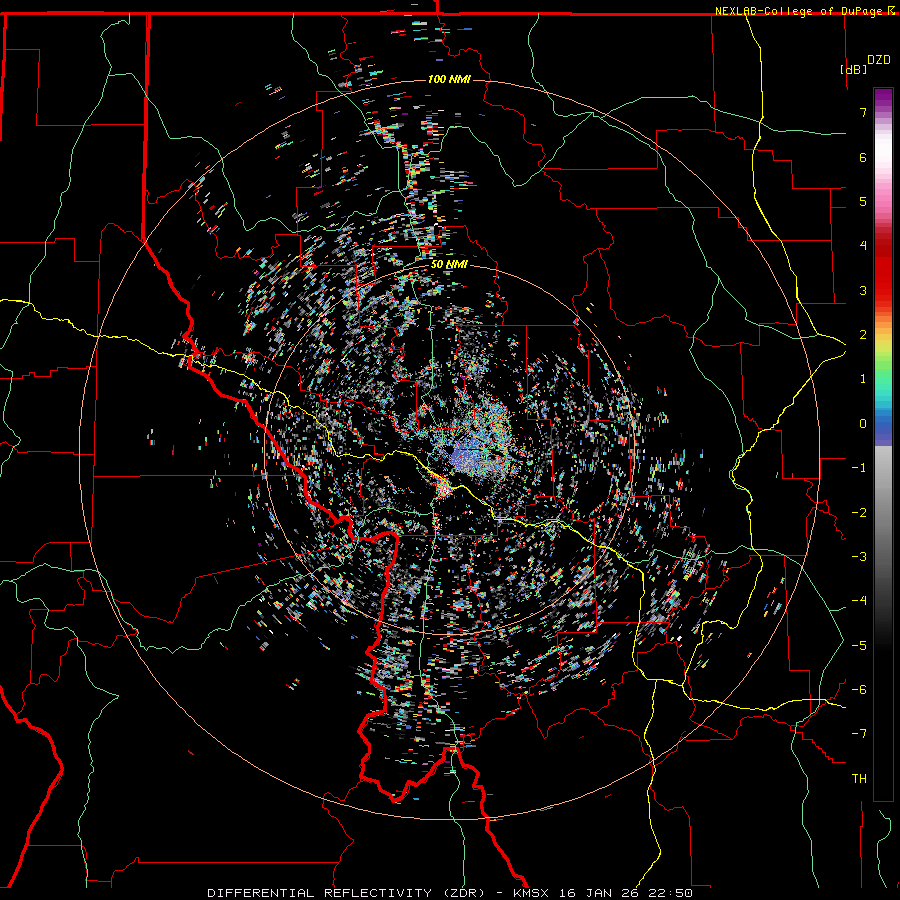Click the 100 NMI range ring label
This screenshot has height=900, width=900.
pyautogui.click(x=449, y=79)
